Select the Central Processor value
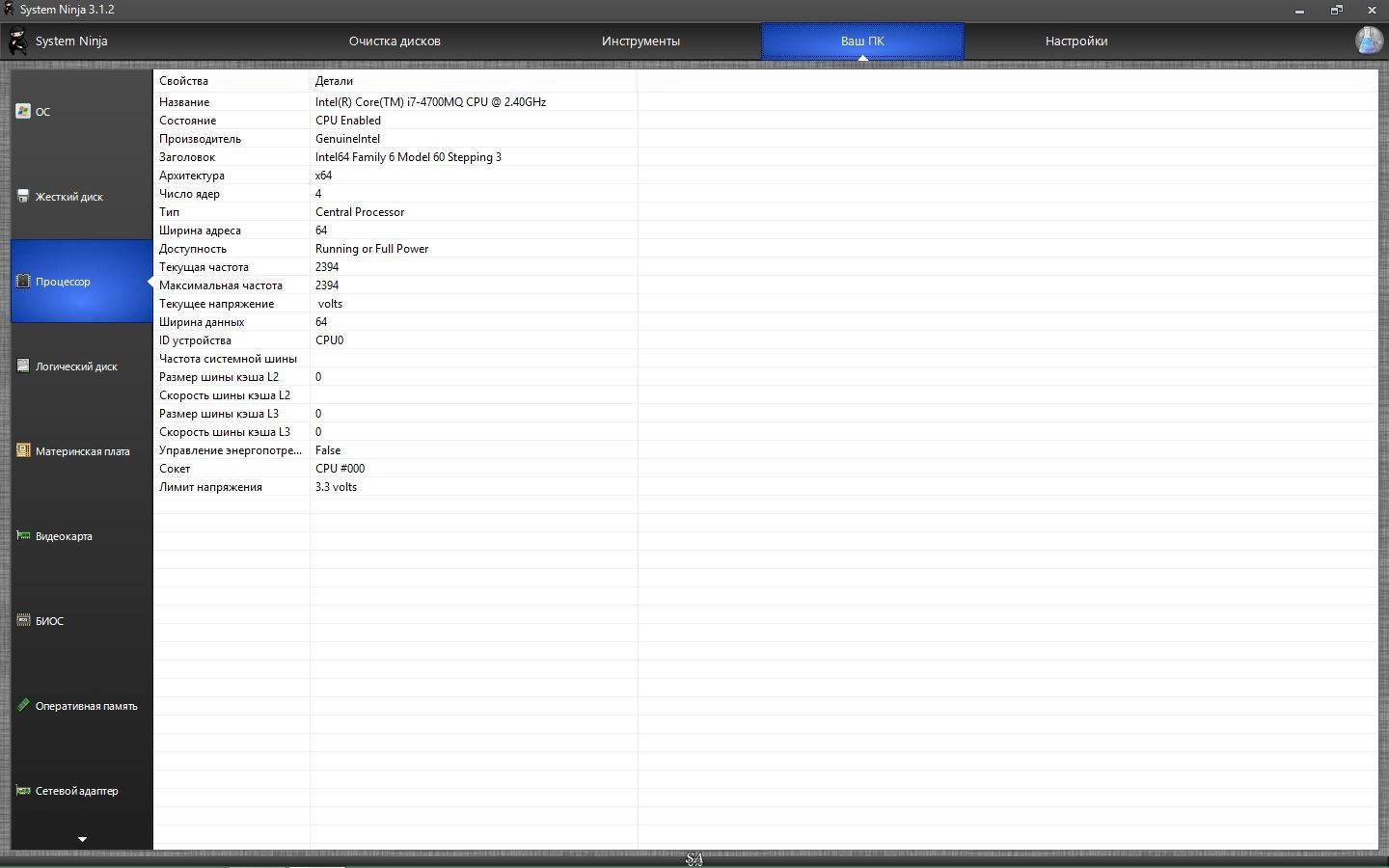The width and height of the screenshot is (1389, 868). pos(360,212)
